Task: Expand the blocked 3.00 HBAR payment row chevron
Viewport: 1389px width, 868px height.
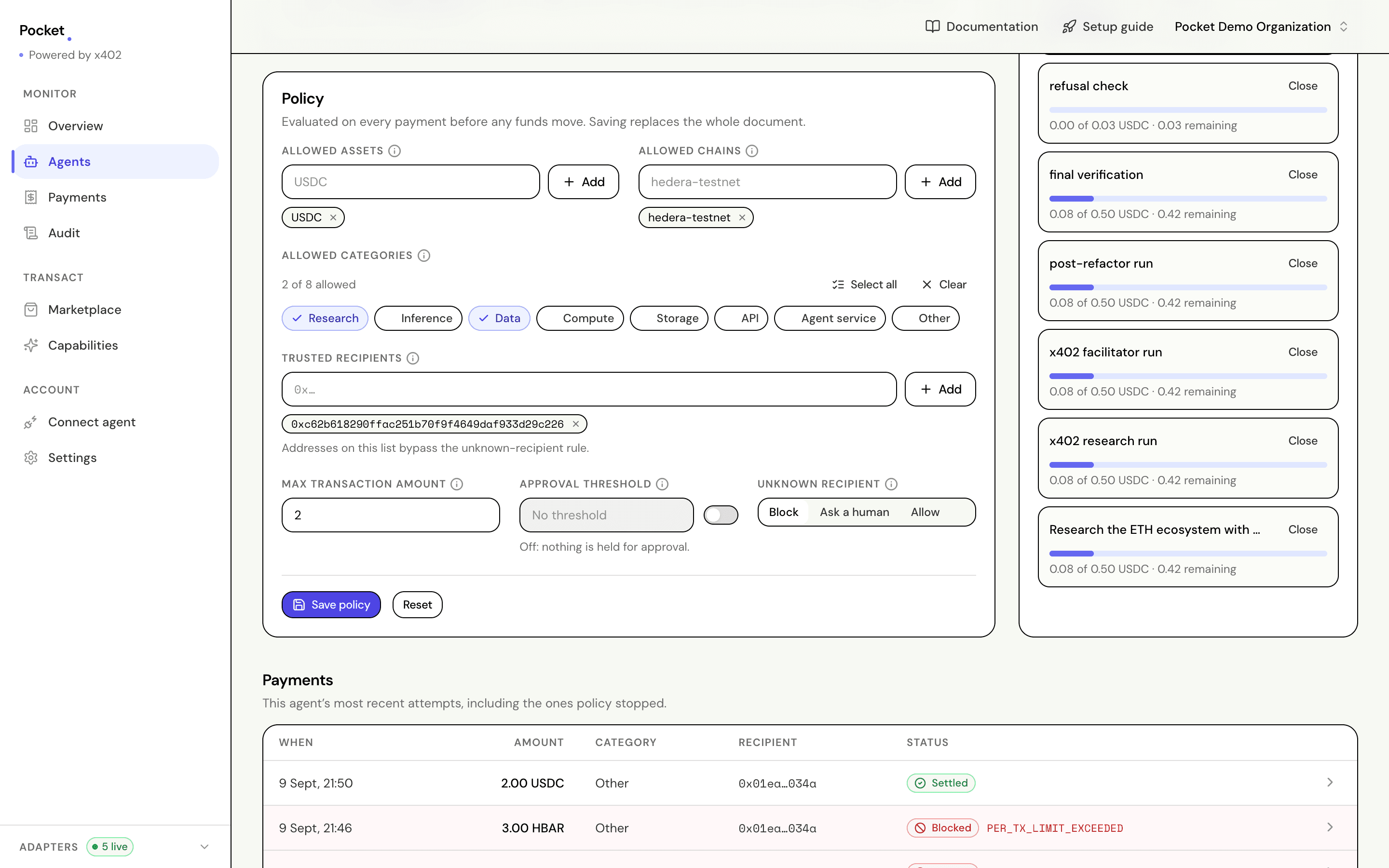Action: (x=1330, y=827)
